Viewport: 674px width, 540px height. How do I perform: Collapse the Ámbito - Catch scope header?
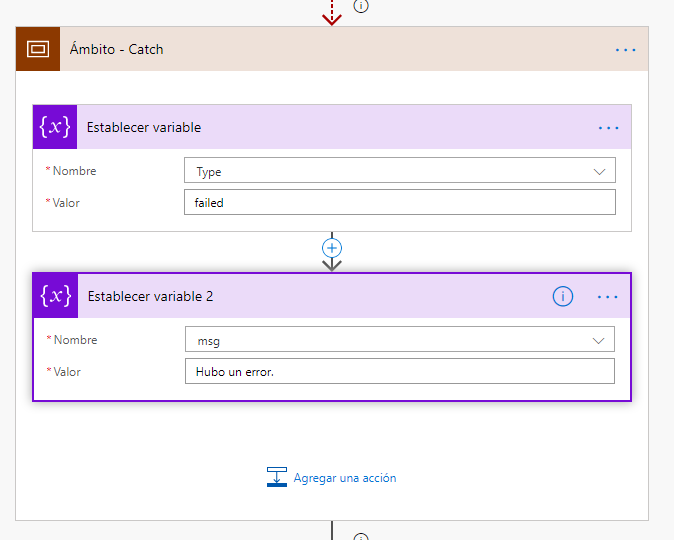click(x=330, y=49)
